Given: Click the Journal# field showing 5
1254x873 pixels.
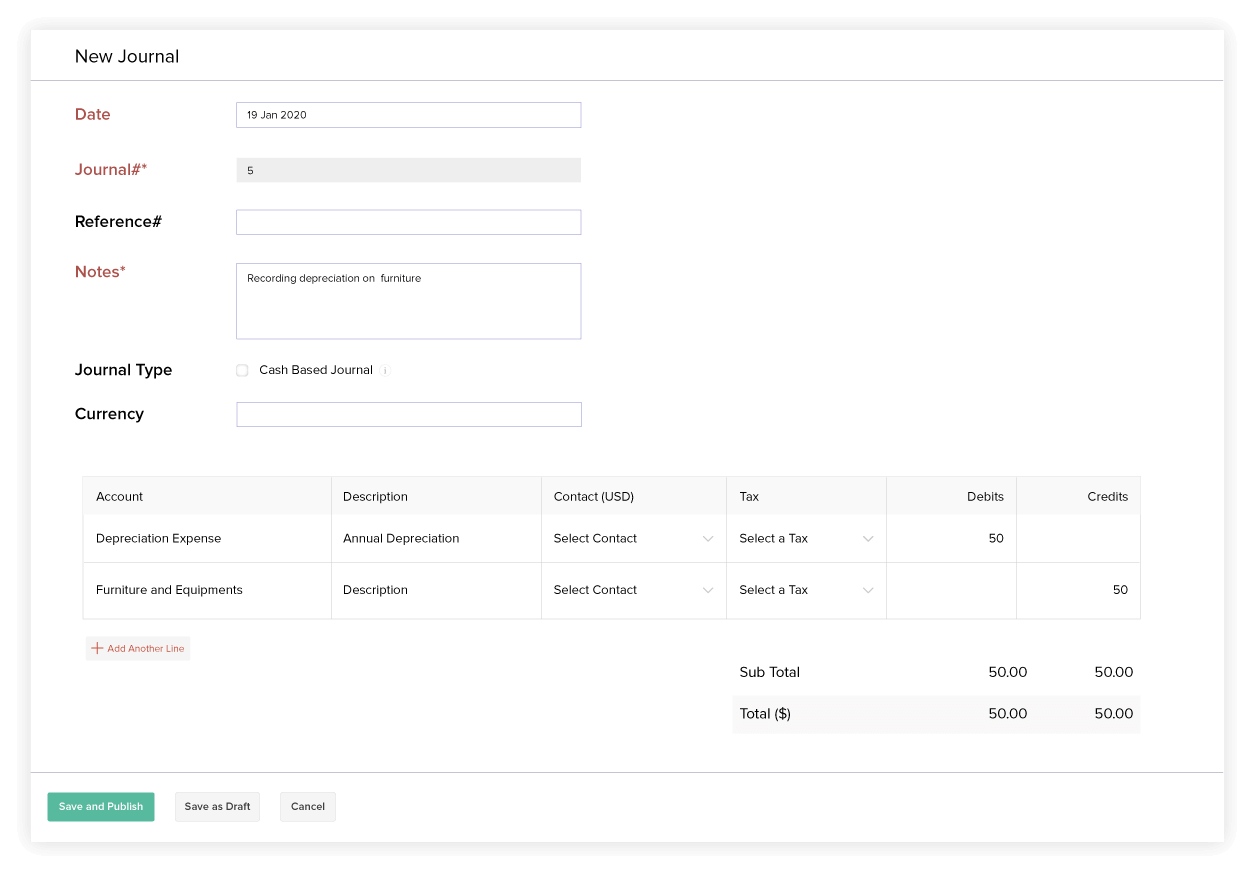Looking at the screenshot, I should [408, 169].
